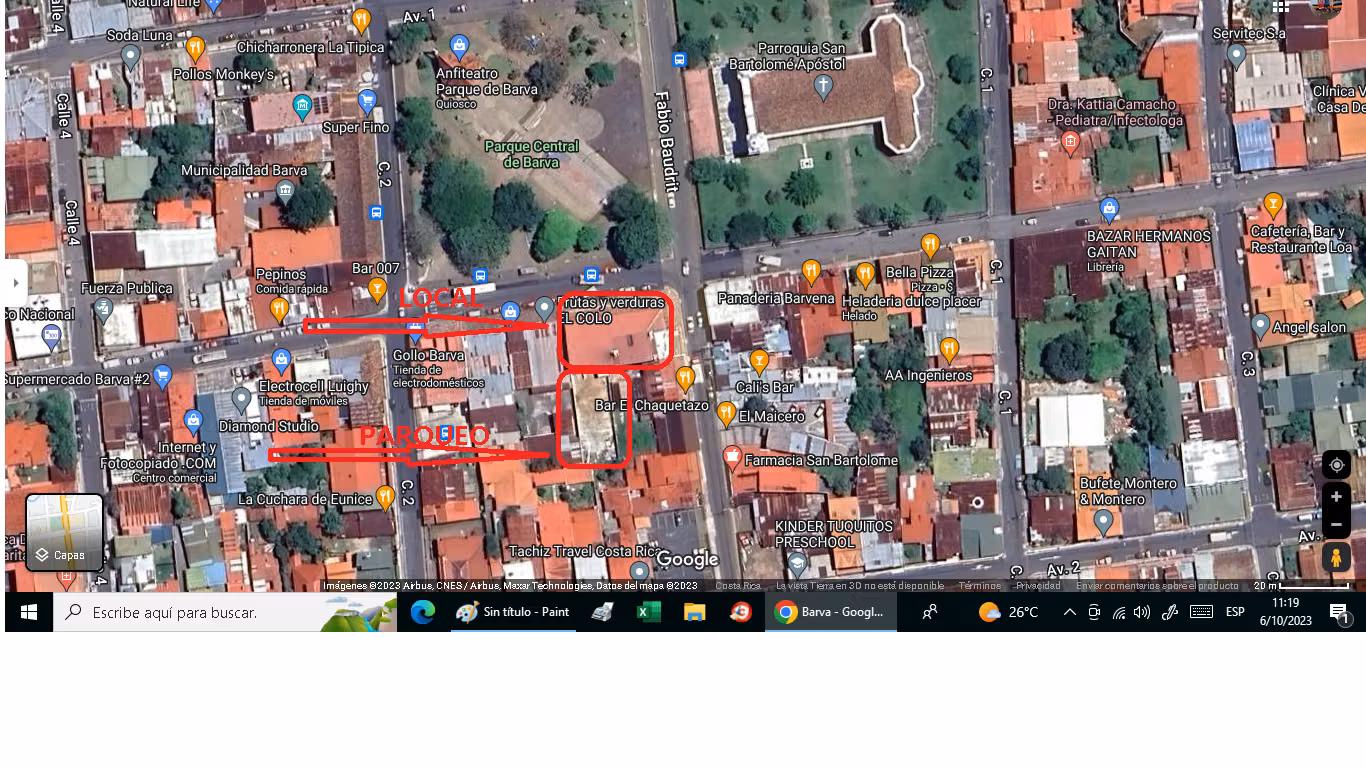The image size is (1366, 768).
Task: Click the El Maicero restaurant pin
Action: coord(726,414)
